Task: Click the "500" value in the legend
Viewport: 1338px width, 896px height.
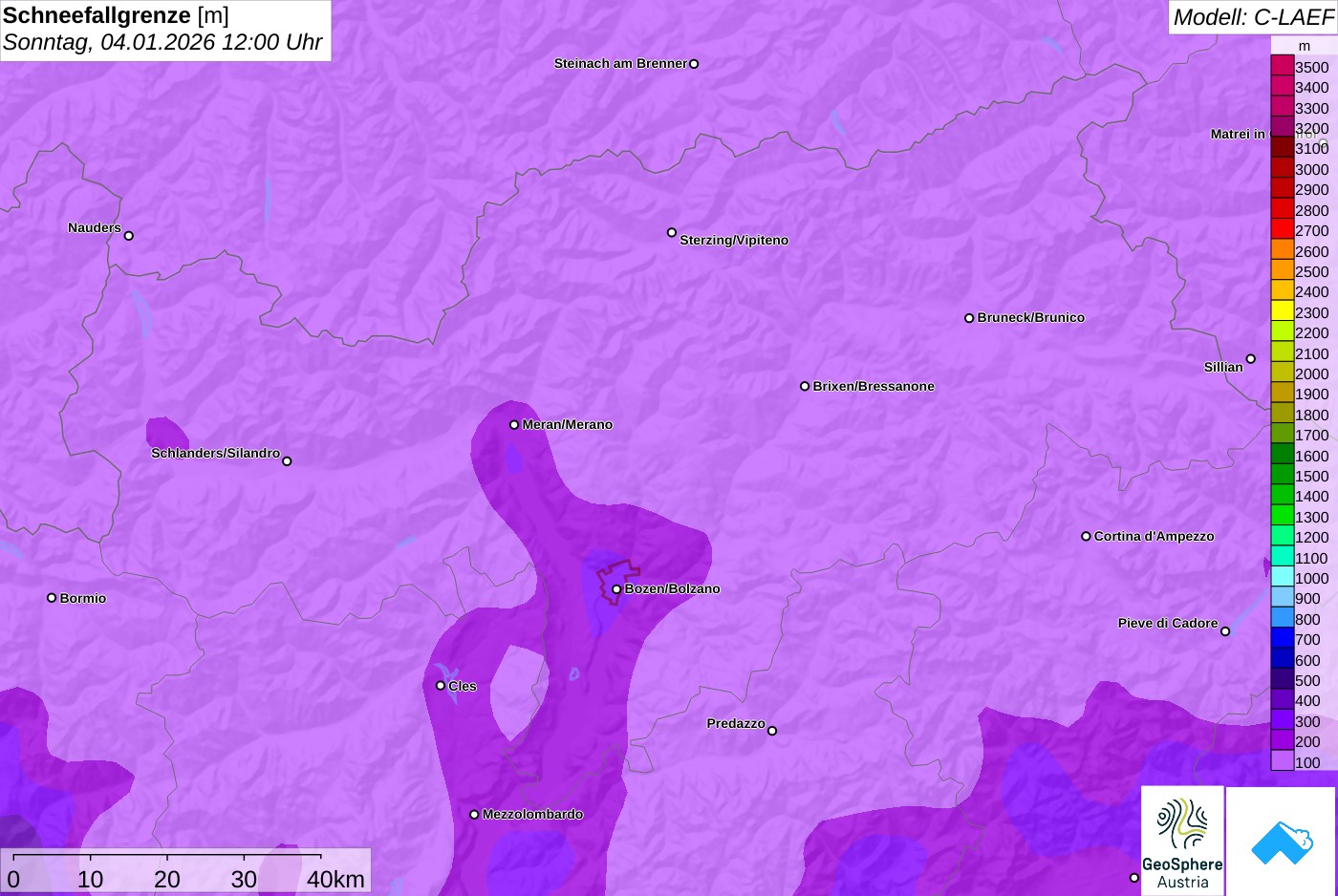Action: [x=1308, y=681]
